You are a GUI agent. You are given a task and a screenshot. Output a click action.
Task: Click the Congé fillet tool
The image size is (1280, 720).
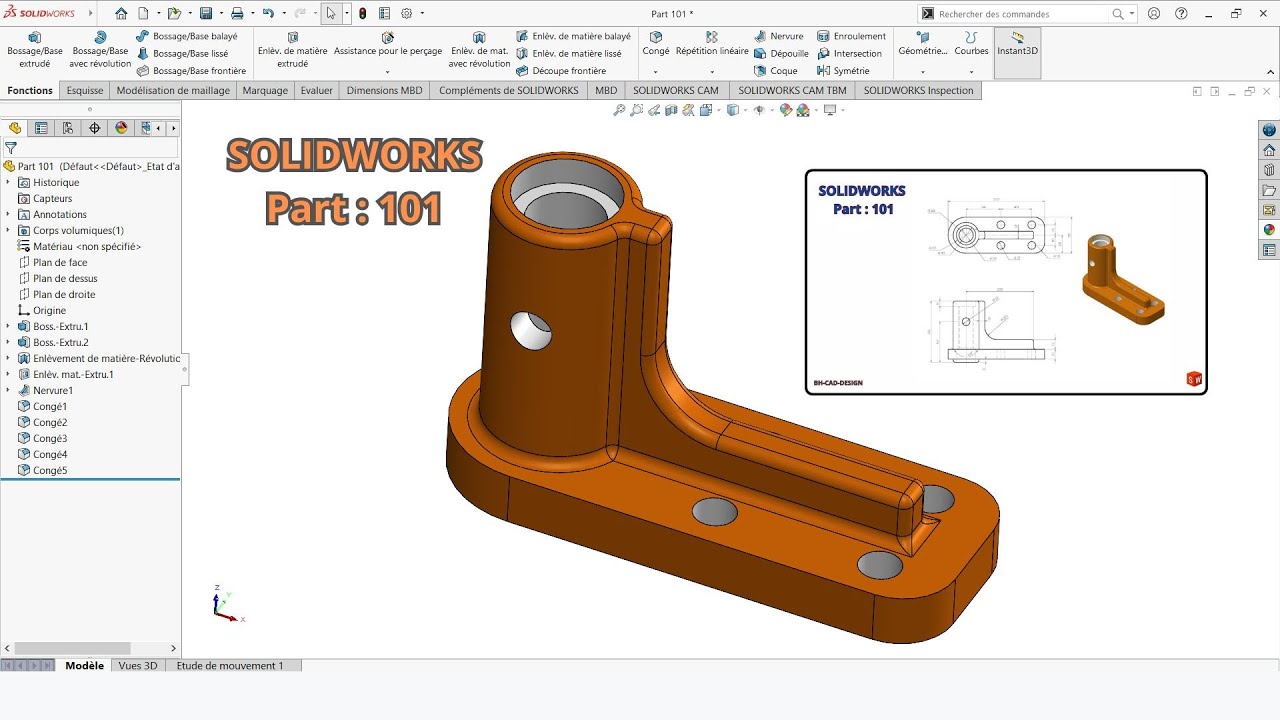click(656, 44)
